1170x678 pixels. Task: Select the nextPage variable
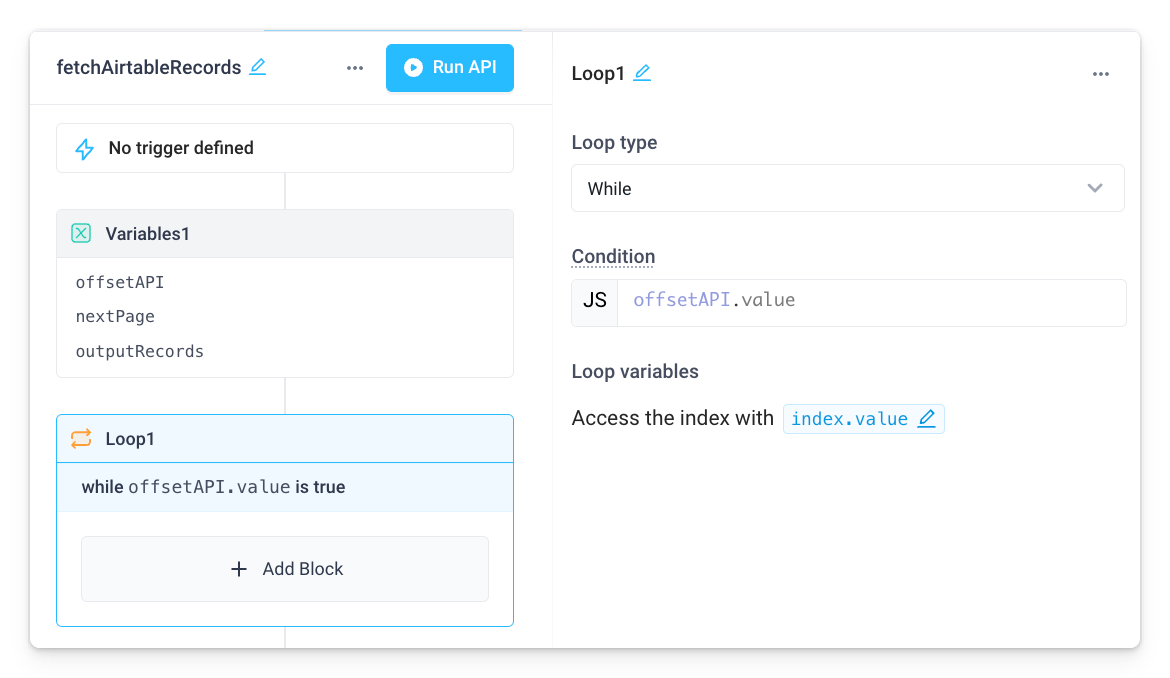113,316
